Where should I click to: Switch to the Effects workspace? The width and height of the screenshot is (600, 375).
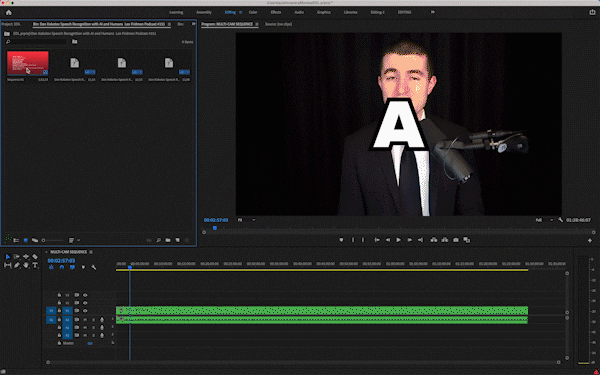(x=276, y=12)
